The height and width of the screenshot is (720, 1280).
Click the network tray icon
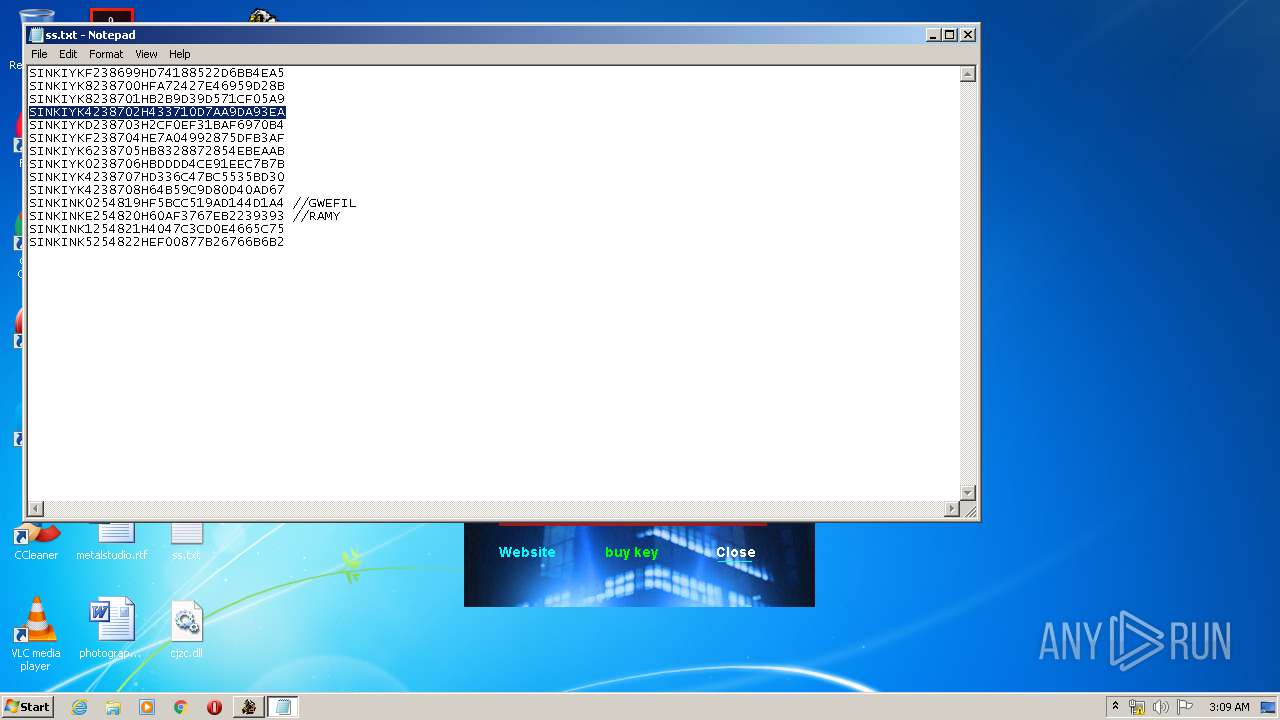[1137, 707]
